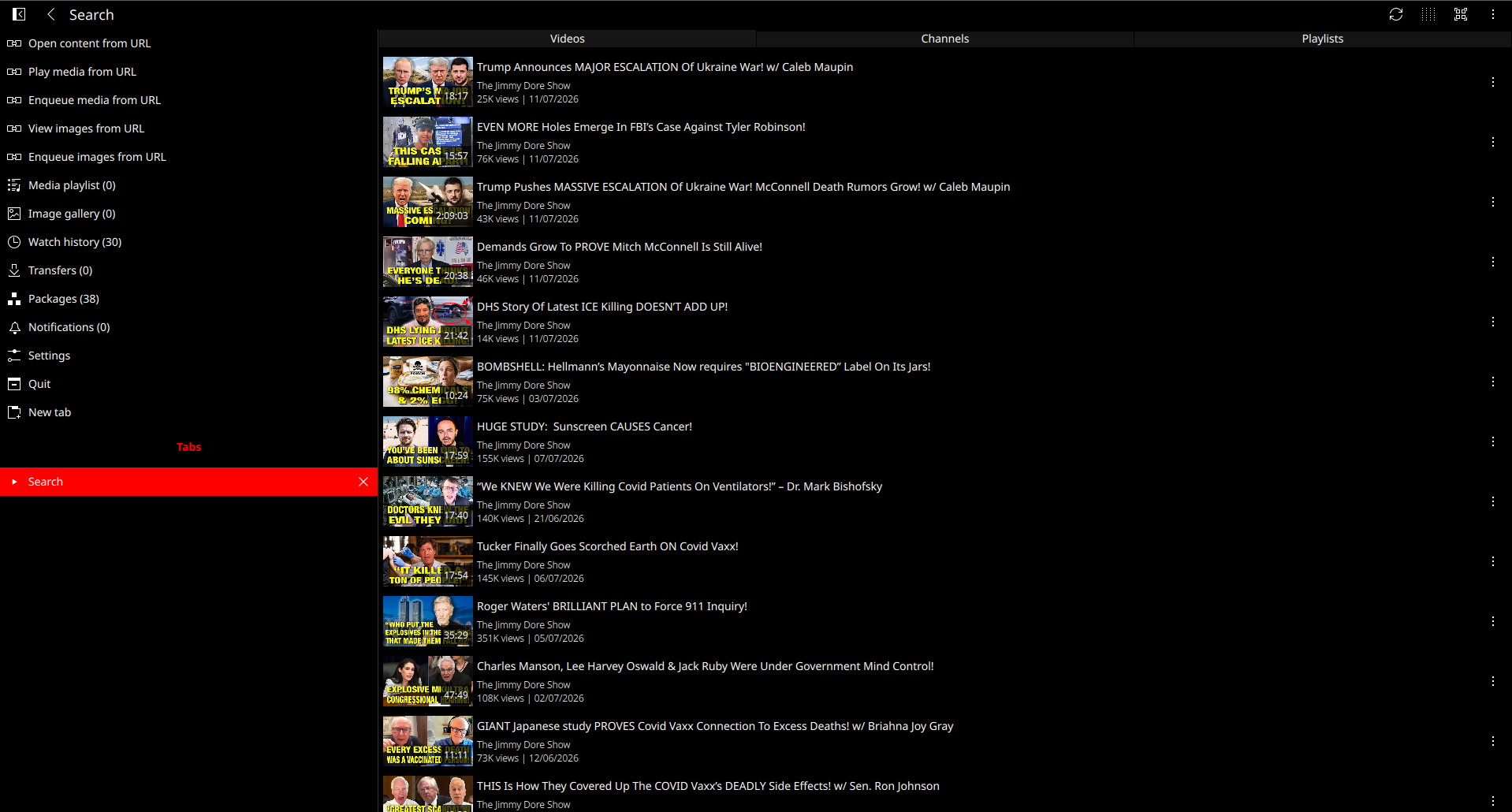Open the dotted grid view icon
This screenshot has height=812, width=1512.
click(1428, 14)
